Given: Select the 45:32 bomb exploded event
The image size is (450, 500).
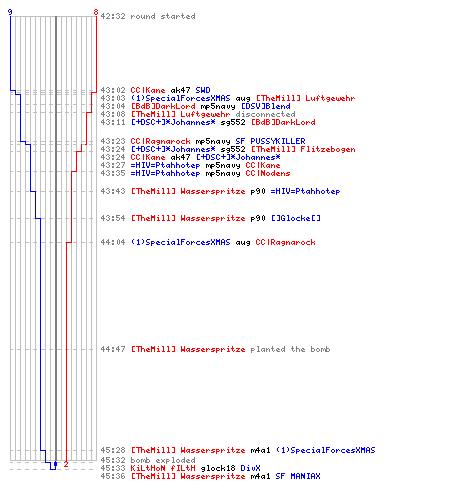Looking at the screenshot, I should (x=148, y=460).
